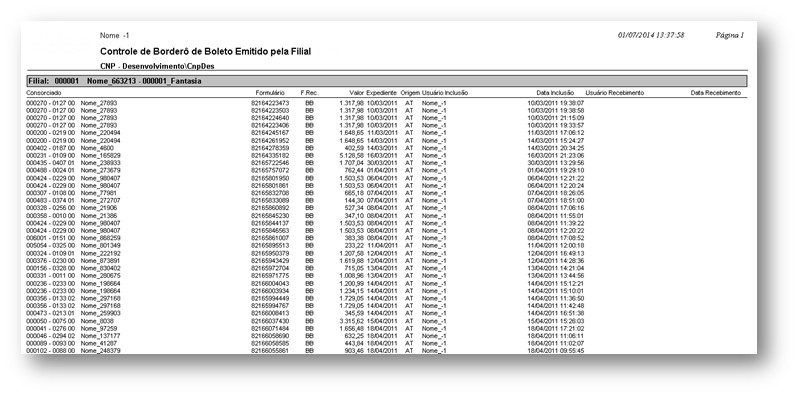The width and height of the screenshot is (799, 396).
Task: Select the valor 5.128,58
Action: tap(352, 155)
